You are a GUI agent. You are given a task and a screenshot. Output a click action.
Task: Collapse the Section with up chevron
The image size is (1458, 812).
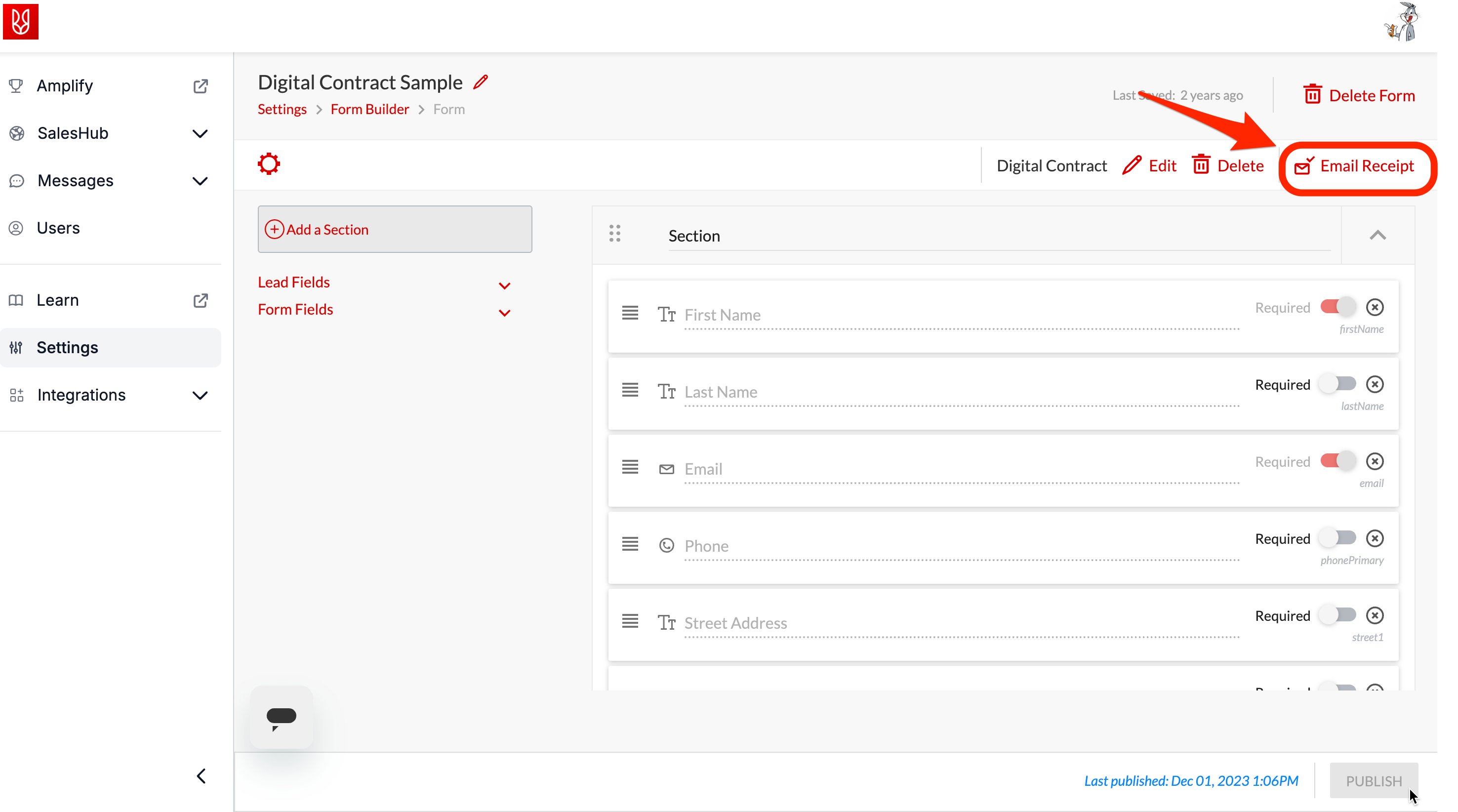[x=1377, y=236]
